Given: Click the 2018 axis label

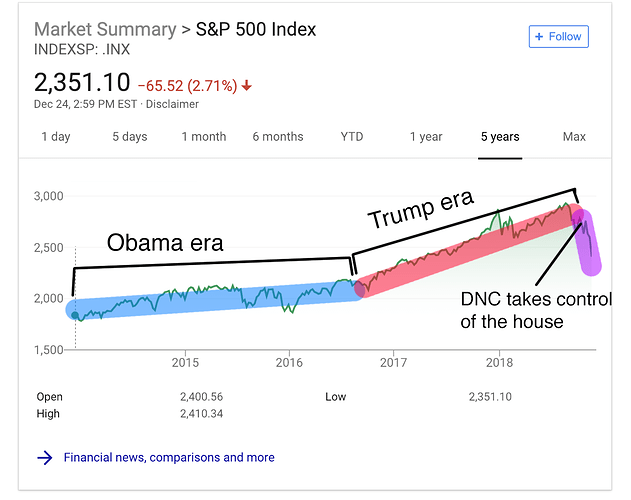Looking at the screenshot, I should pos(499,363).
